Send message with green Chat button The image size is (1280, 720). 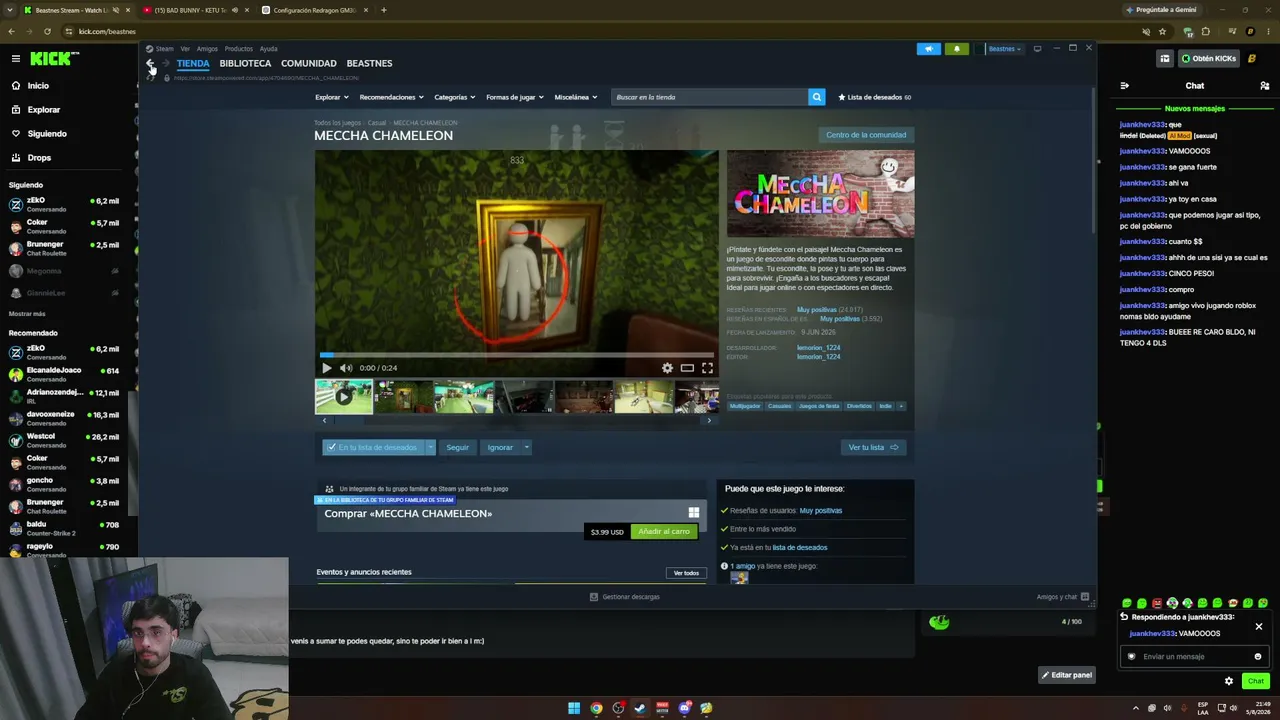pos(1256,681)
